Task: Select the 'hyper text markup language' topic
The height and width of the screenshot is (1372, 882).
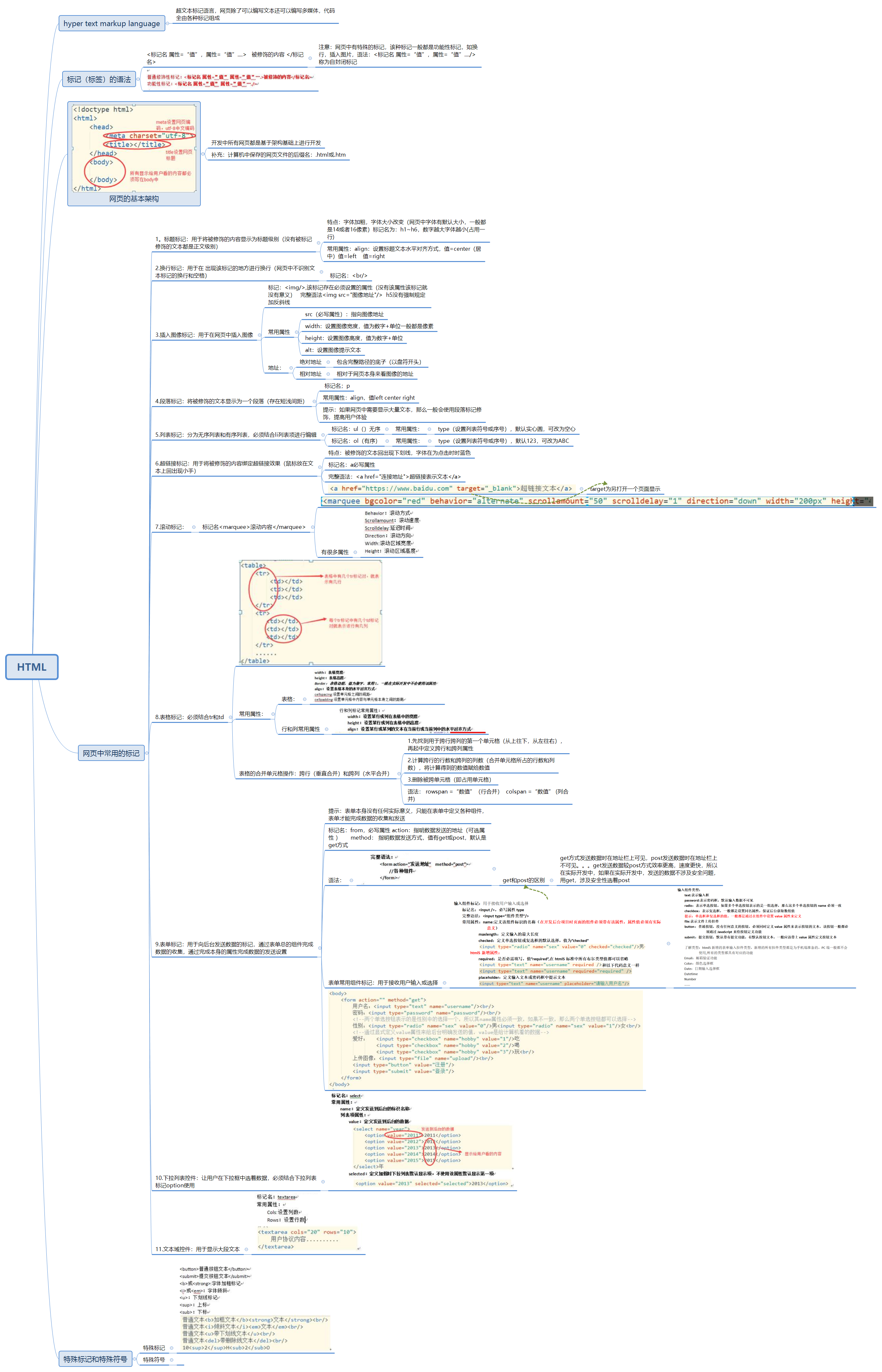Action: point(112,24)
